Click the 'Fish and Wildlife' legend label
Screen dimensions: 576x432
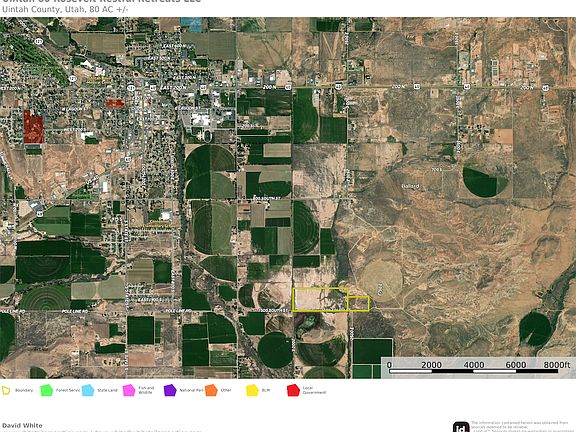(146, 390)
